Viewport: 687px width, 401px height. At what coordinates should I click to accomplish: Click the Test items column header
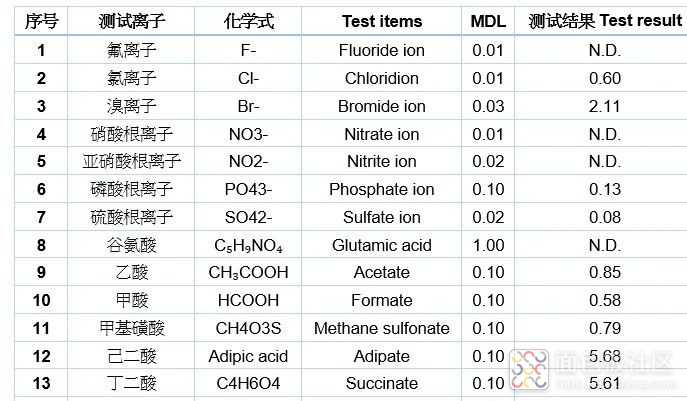(382, 21)
